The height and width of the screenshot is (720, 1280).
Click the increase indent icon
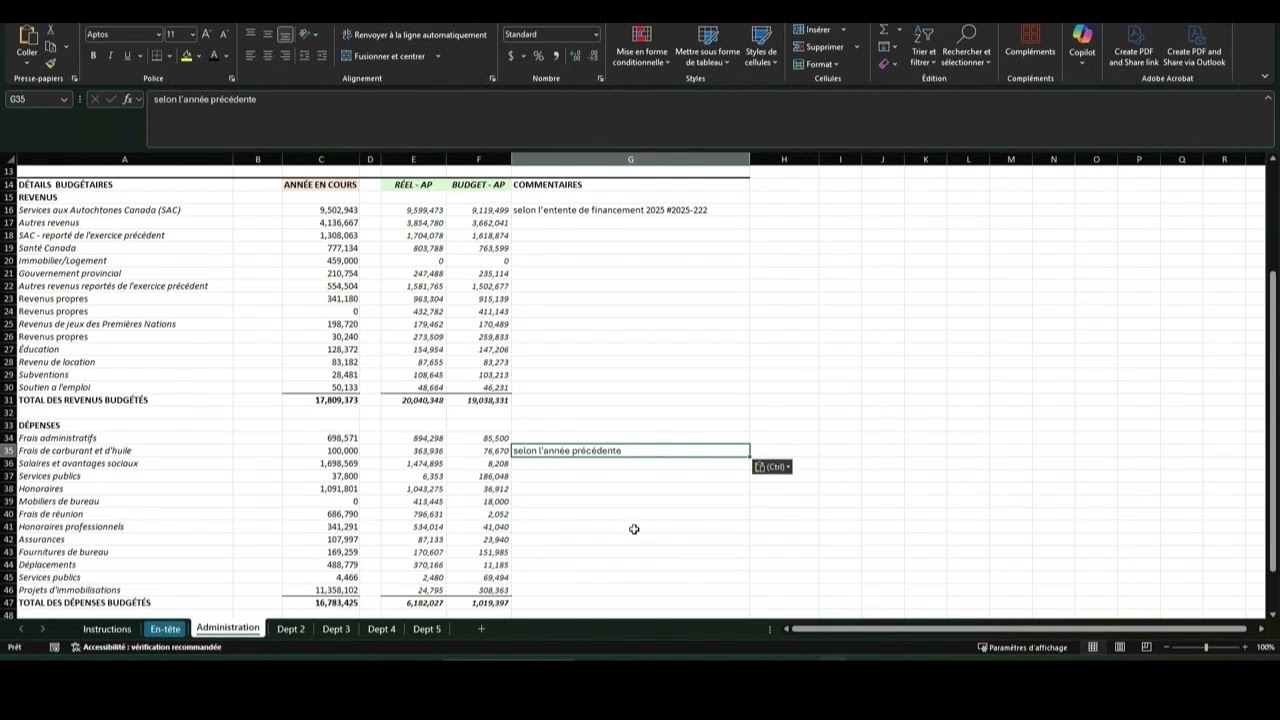[322, 56]
